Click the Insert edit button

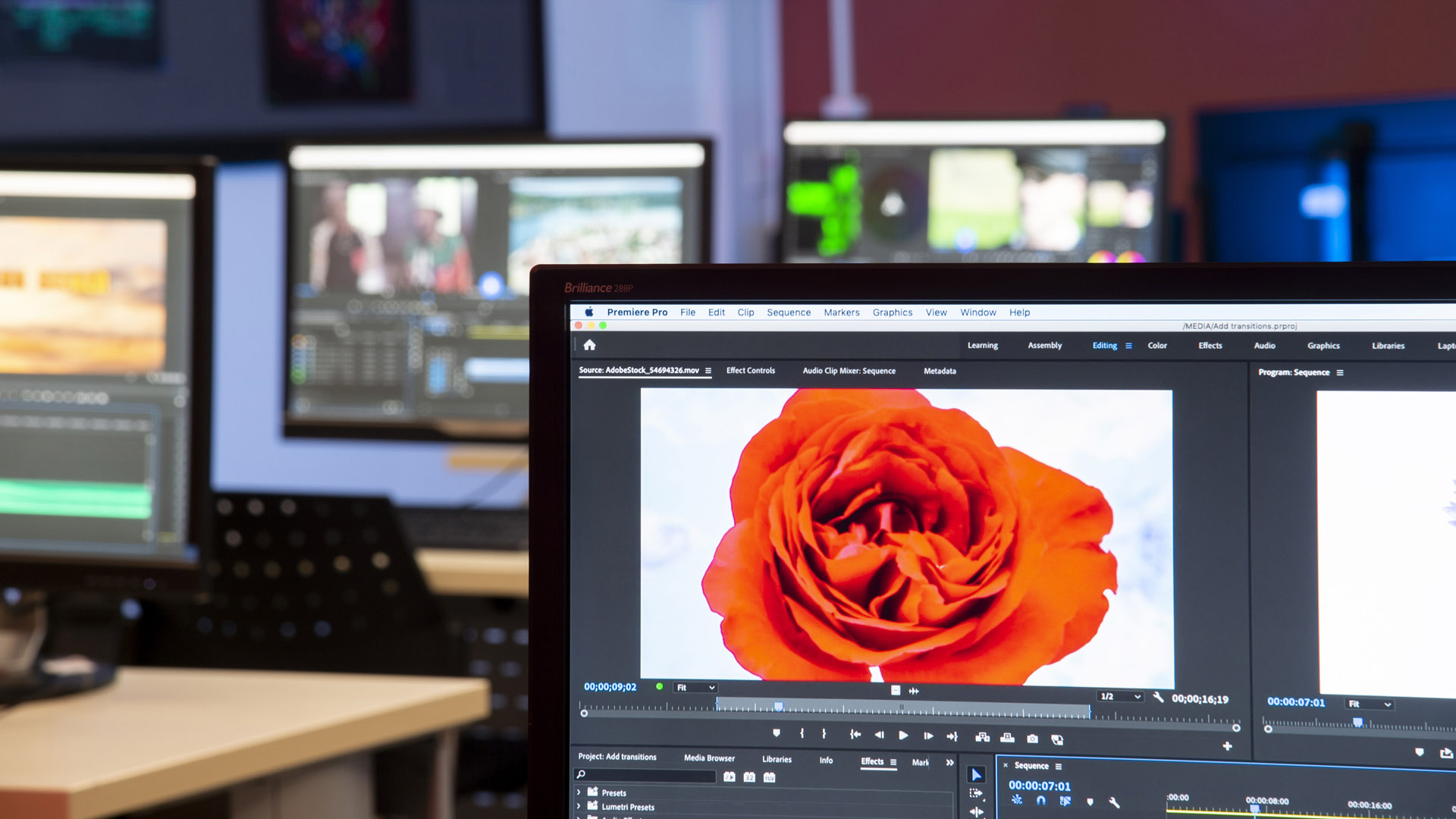coord(982,737)
